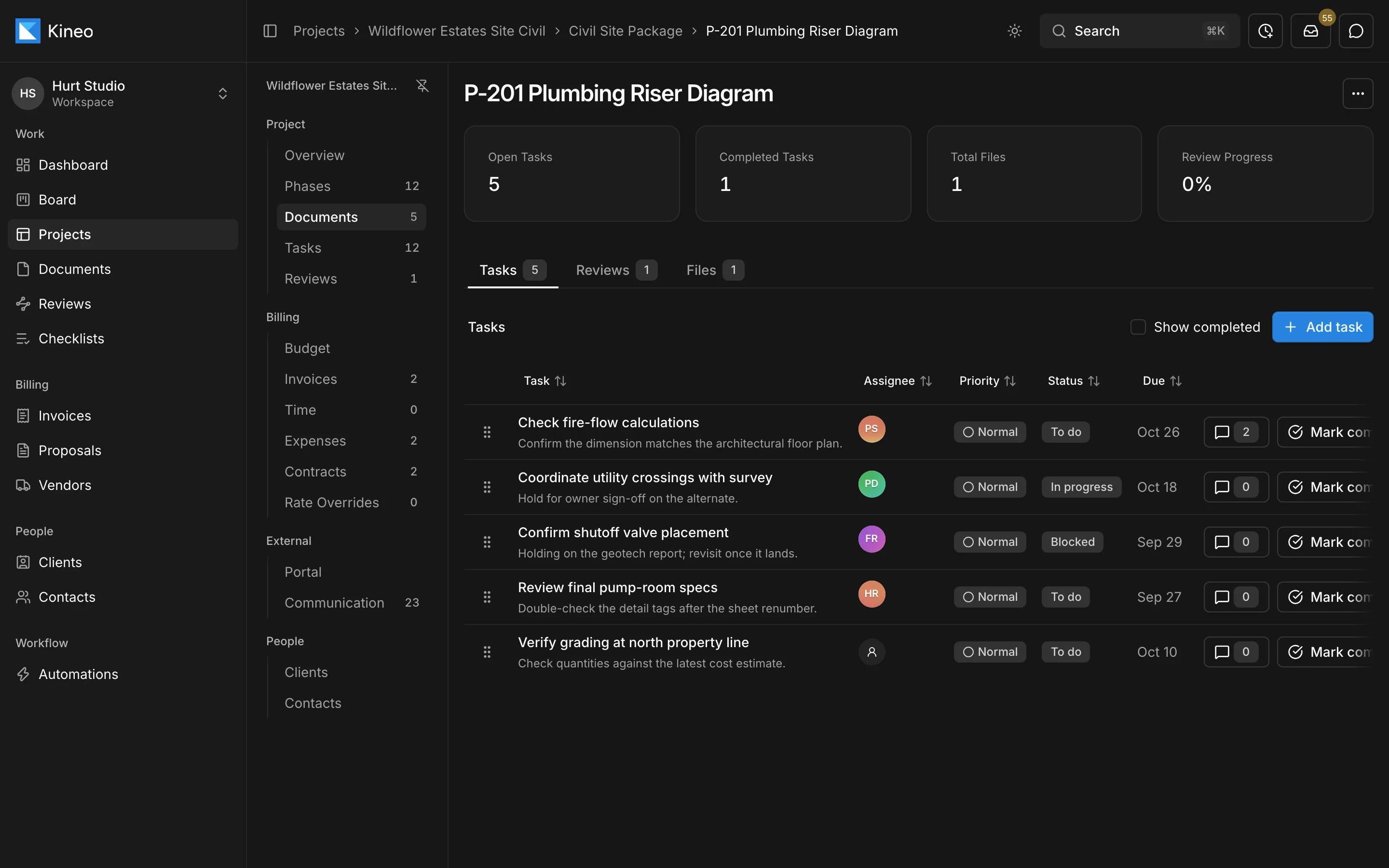Sort by the Due column
This screenshot has width=1389, height=868.
(x=1162, y=381)
